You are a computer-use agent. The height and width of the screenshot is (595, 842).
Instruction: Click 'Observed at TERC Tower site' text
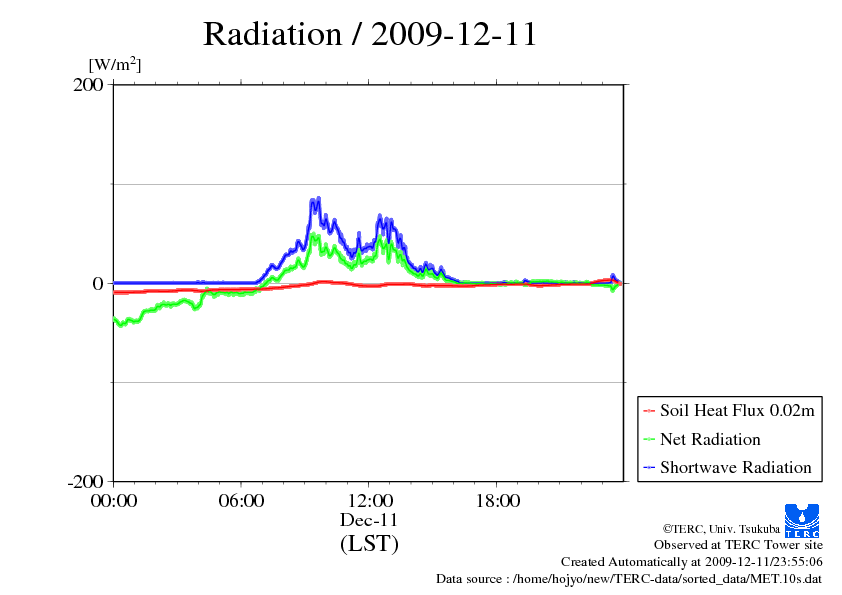coord(738,545)
